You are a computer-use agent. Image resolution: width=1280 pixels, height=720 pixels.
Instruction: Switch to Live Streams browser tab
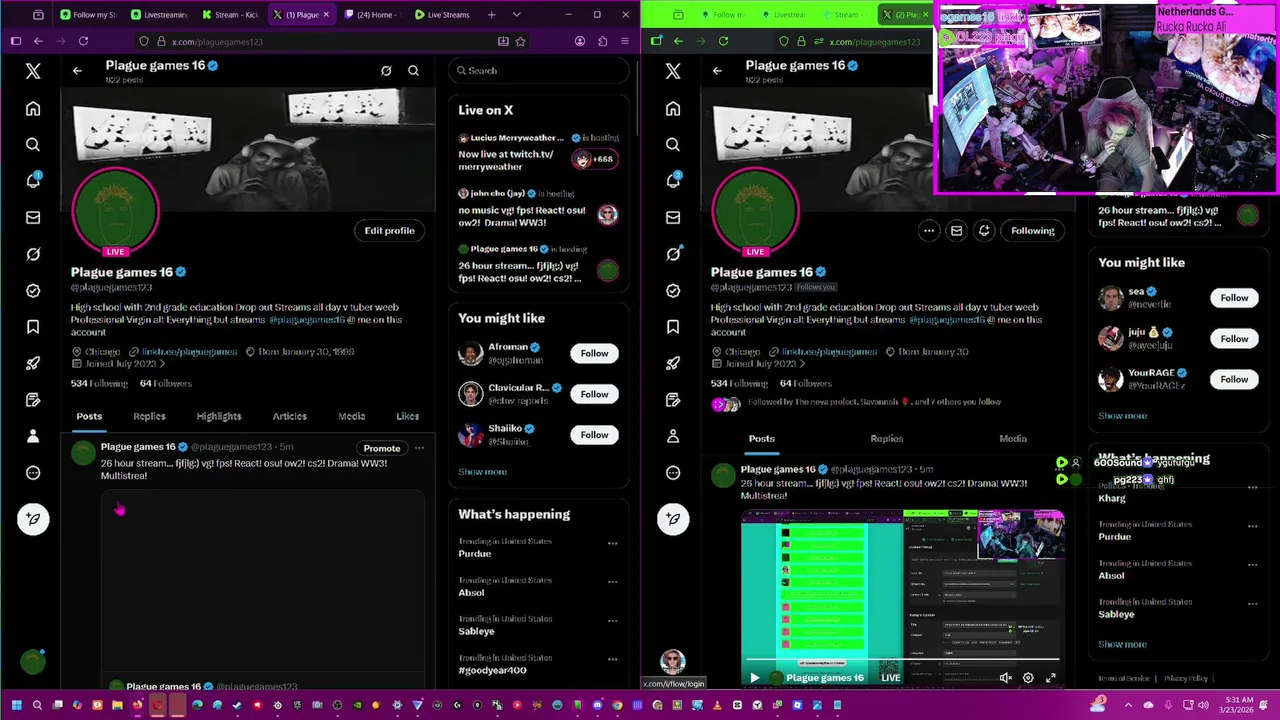click(441, 15)
